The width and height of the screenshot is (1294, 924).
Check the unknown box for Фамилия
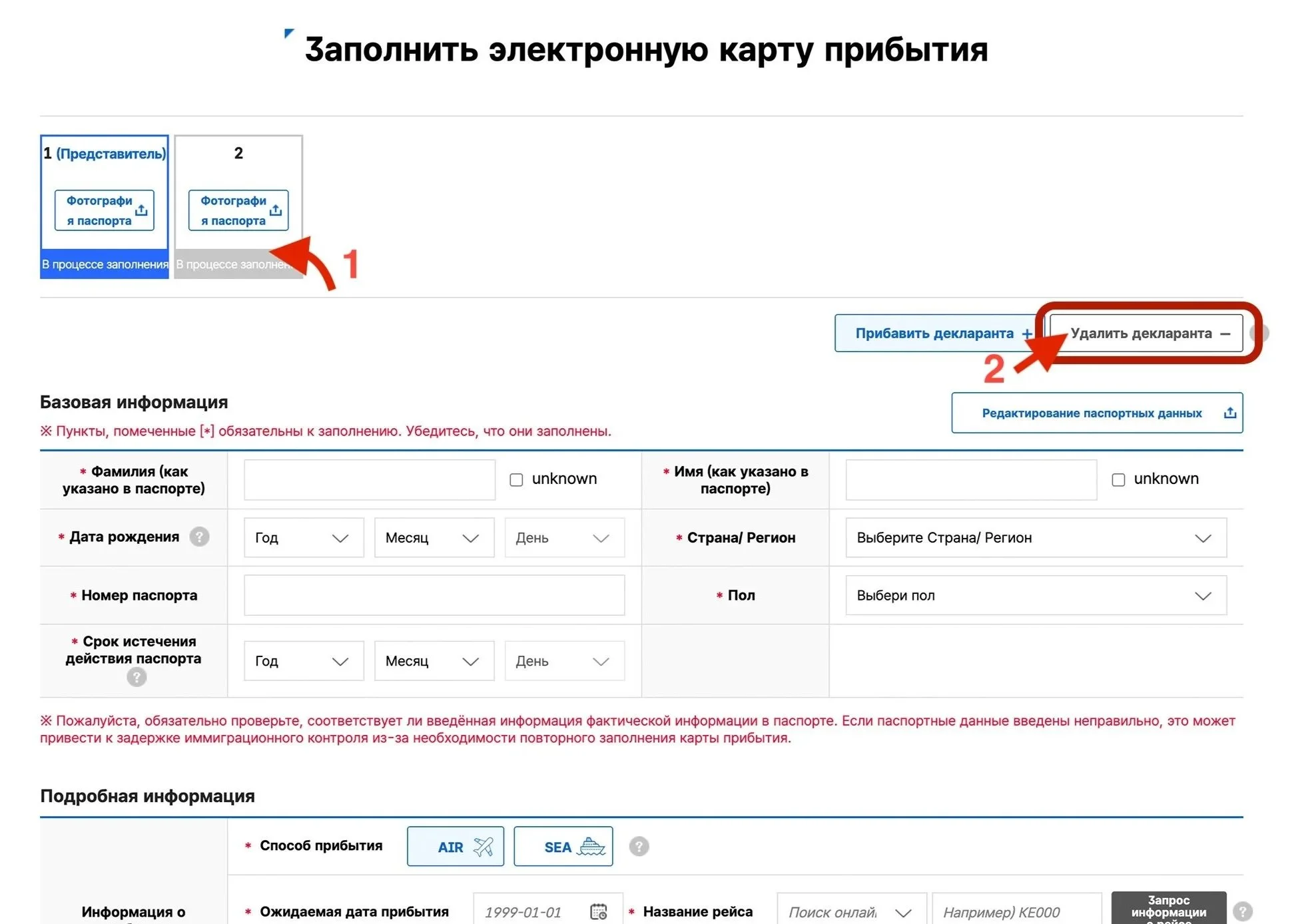point(516,479)
